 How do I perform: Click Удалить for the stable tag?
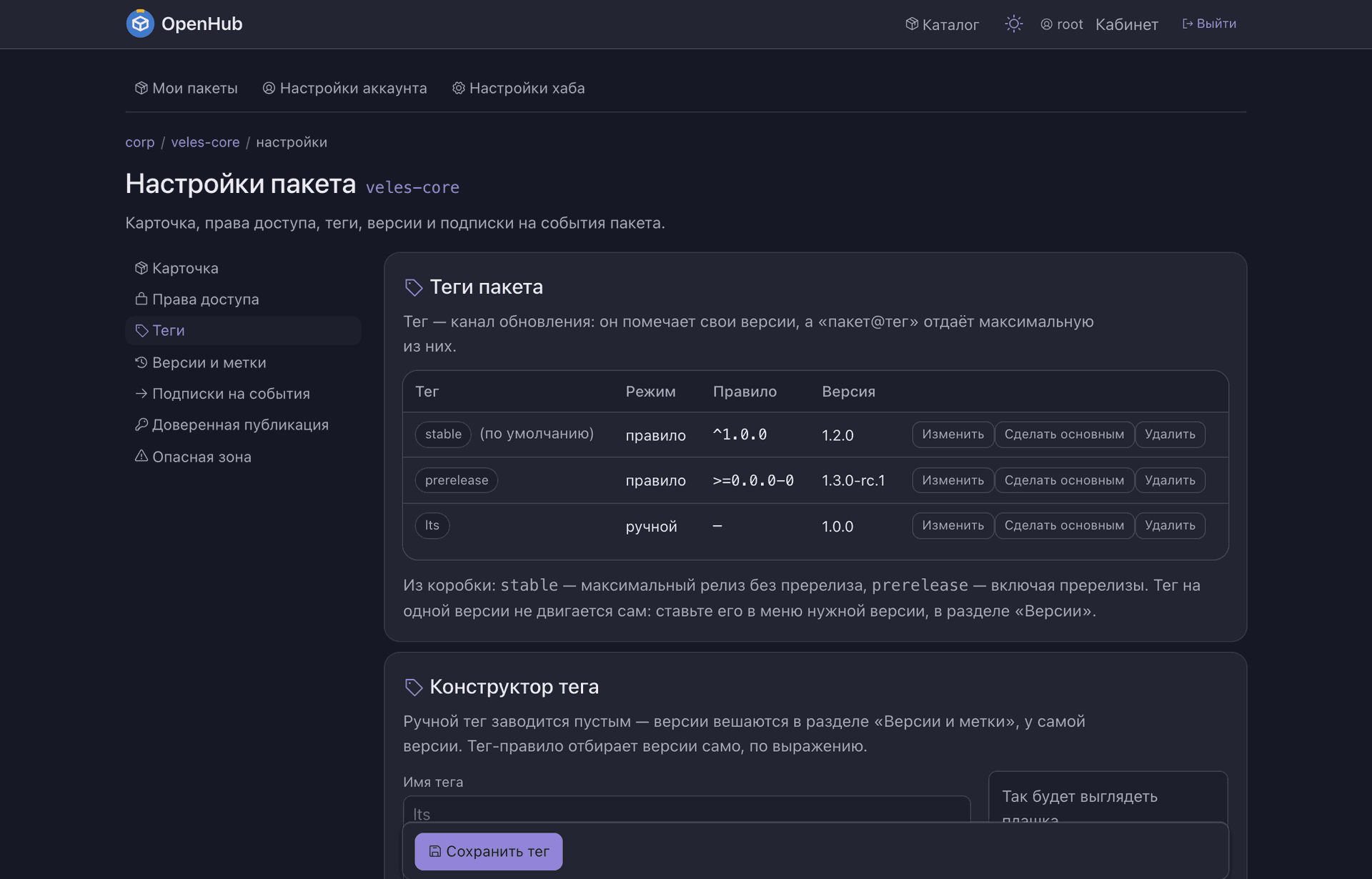(x=1170, y=434)
